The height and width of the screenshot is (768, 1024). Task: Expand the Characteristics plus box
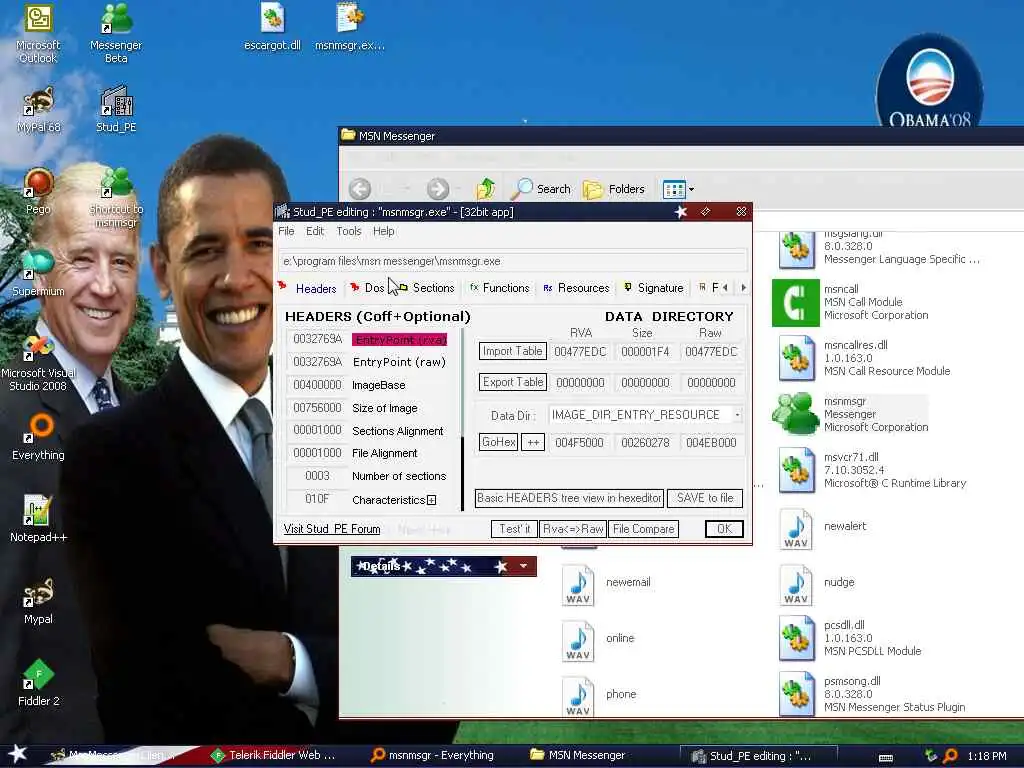(x=431, y=500)
